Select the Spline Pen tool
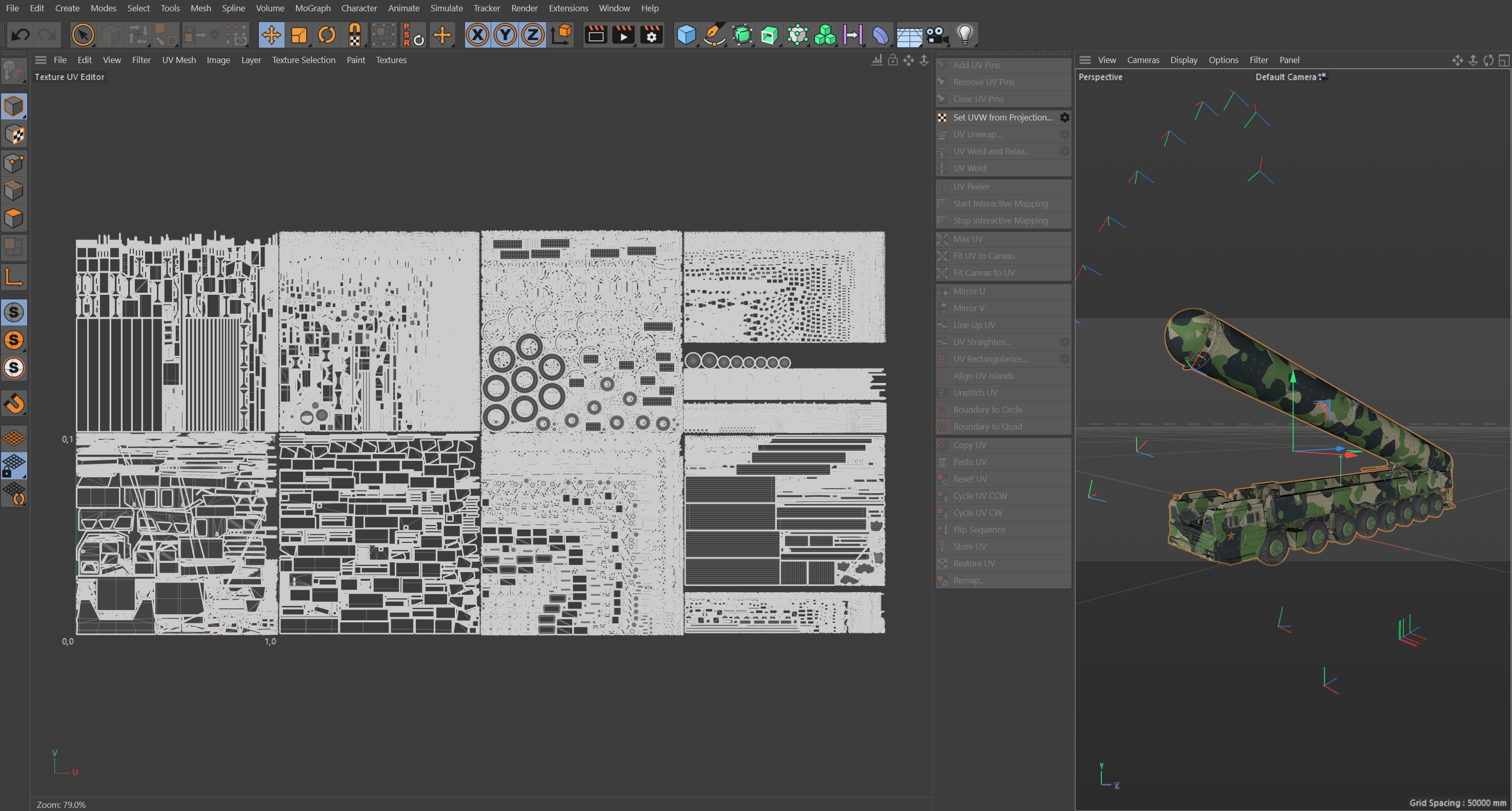The height and width of the screenshot is (811, 1512). click(x=714, y=35)
